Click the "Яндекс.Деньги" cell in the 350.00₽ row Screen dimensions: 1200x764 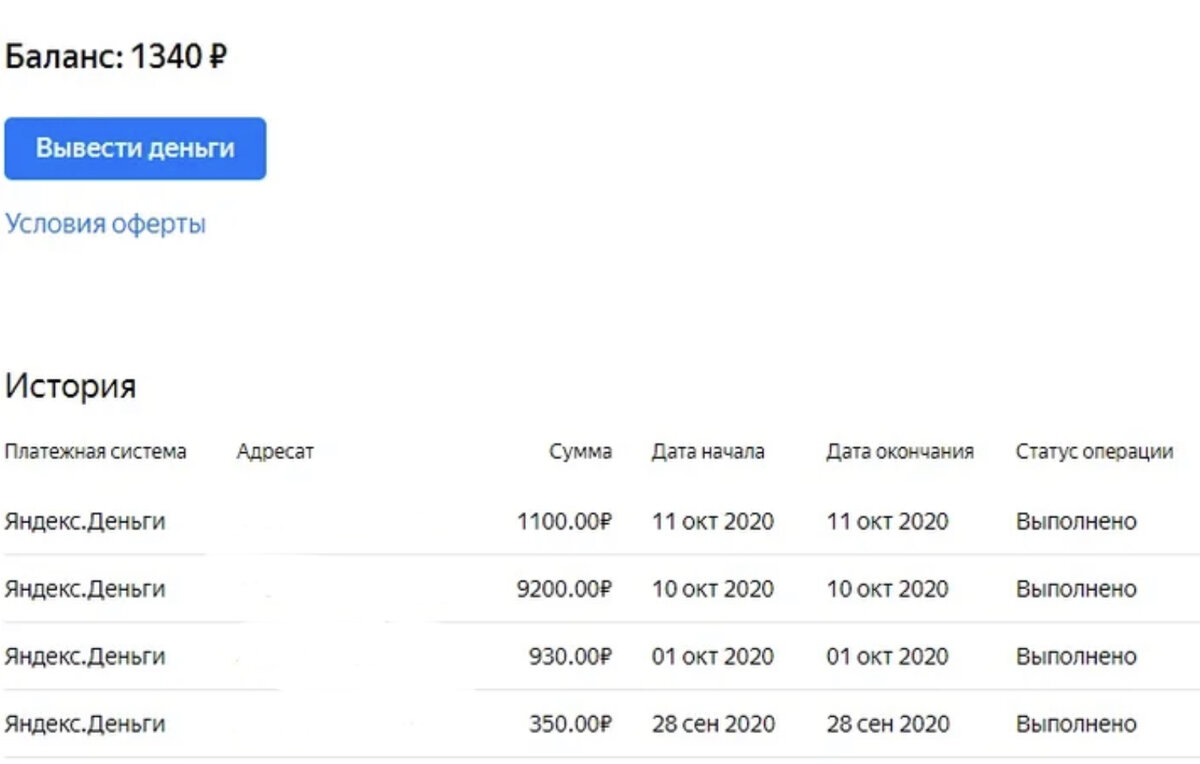84,724
